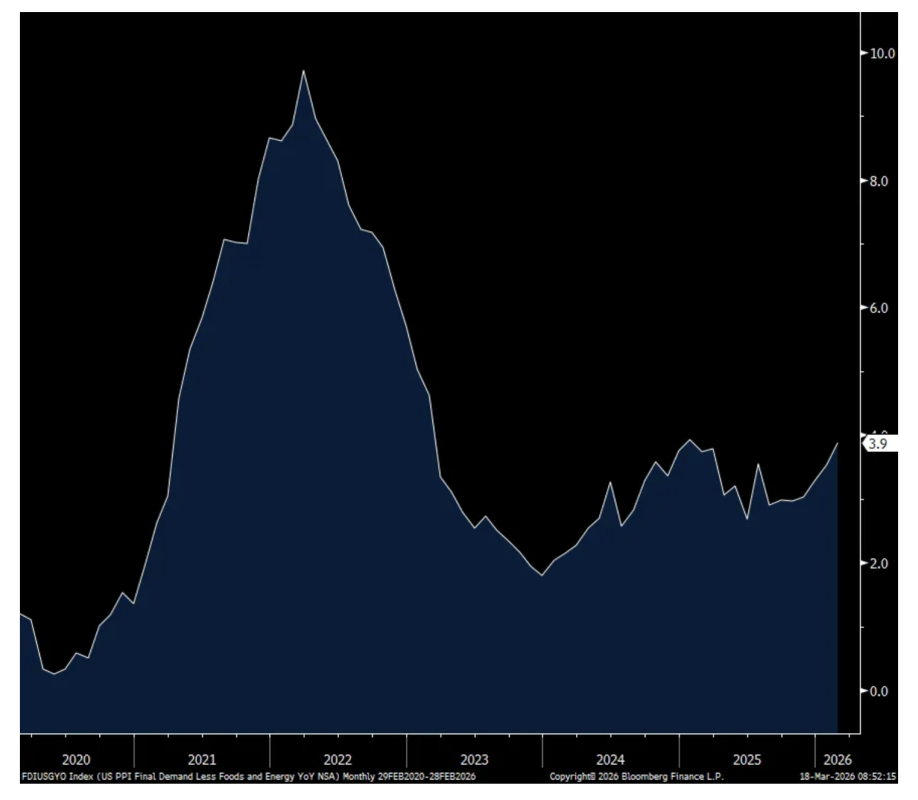The height and width of the screenshot is (800, 918).
Task: Select the 2023 label on the time axis
Action: pyautogui.click(x=474, y=759)
